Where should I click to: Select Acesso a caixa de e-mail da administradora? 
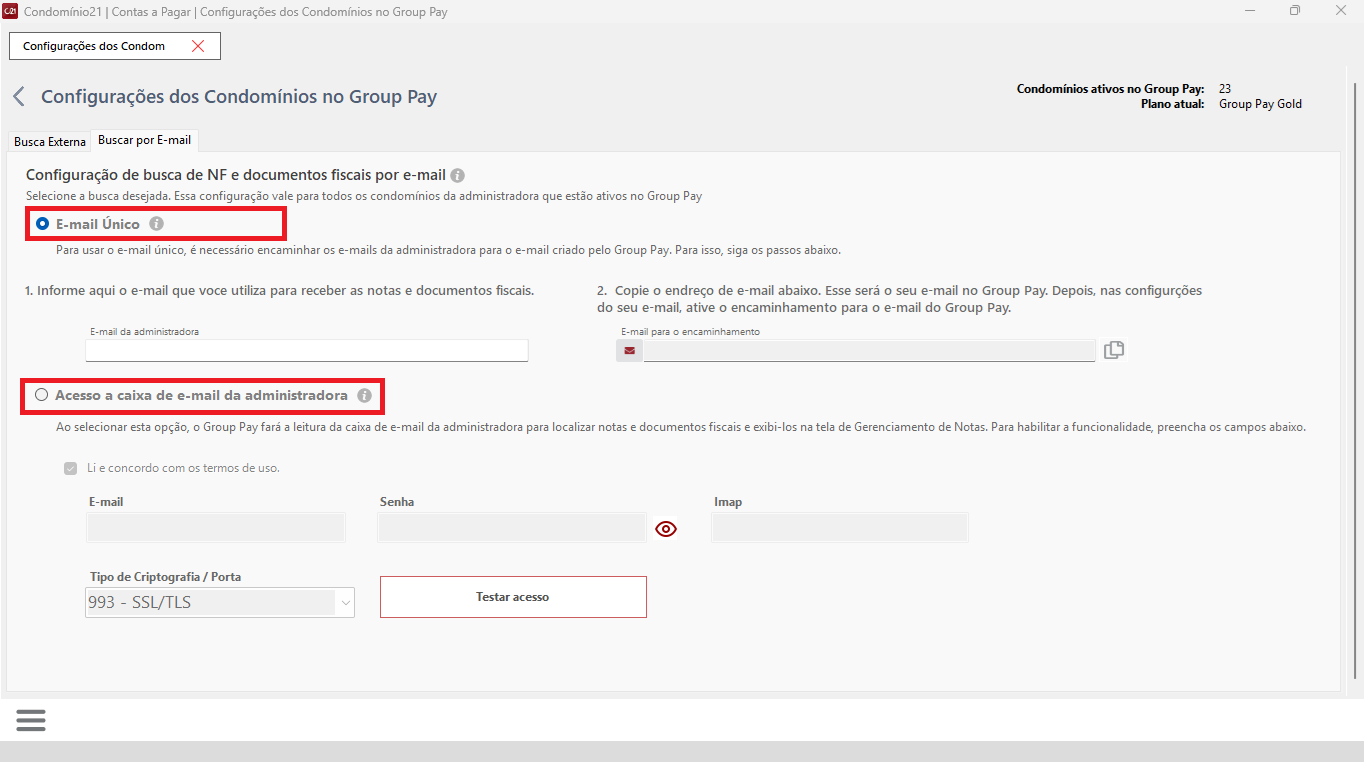[x=41, y=395]
